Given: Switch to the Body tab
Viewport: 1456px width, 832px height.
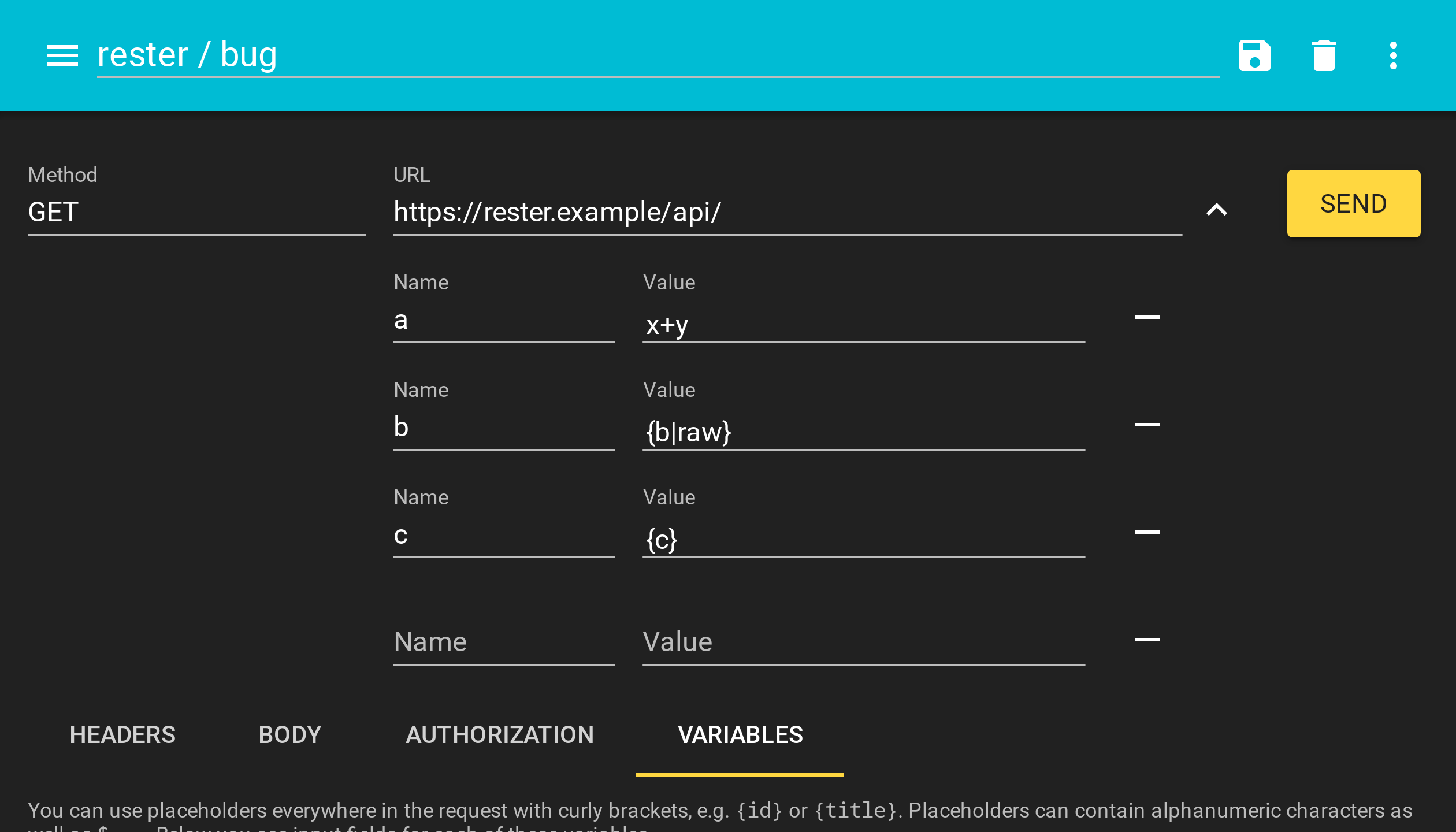Looking at the screenshot, I should [289, 735].
